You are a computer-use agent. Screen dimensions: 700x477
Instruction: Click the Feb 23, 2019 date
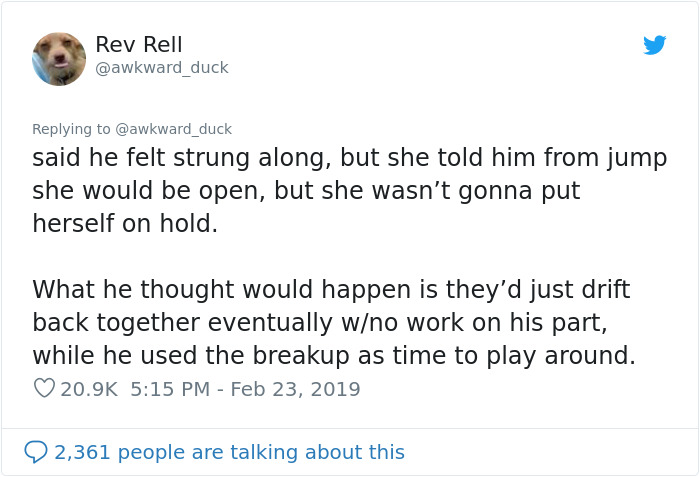coord(295,389)
